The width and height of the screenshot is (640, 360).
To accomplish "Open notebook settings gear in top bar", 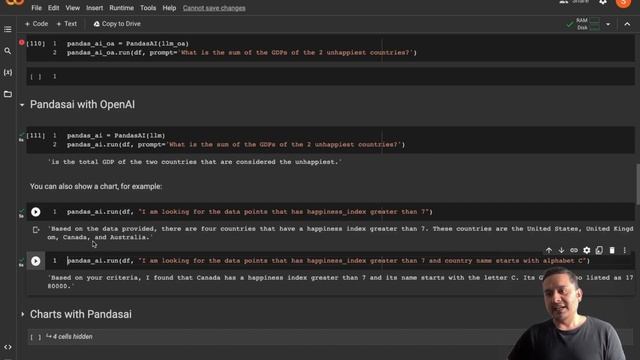I will tap(603, 2).
